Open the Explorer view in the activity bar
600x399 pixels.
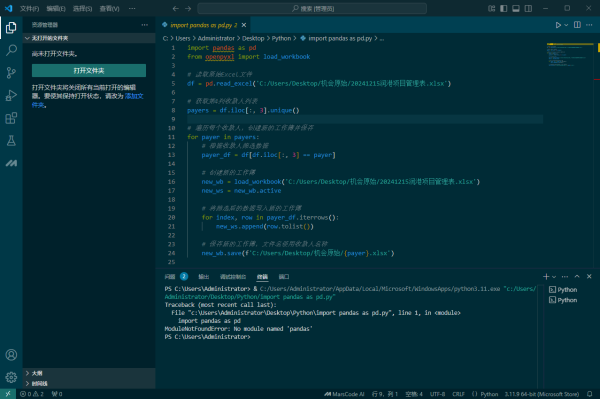[x=11, y=28]
